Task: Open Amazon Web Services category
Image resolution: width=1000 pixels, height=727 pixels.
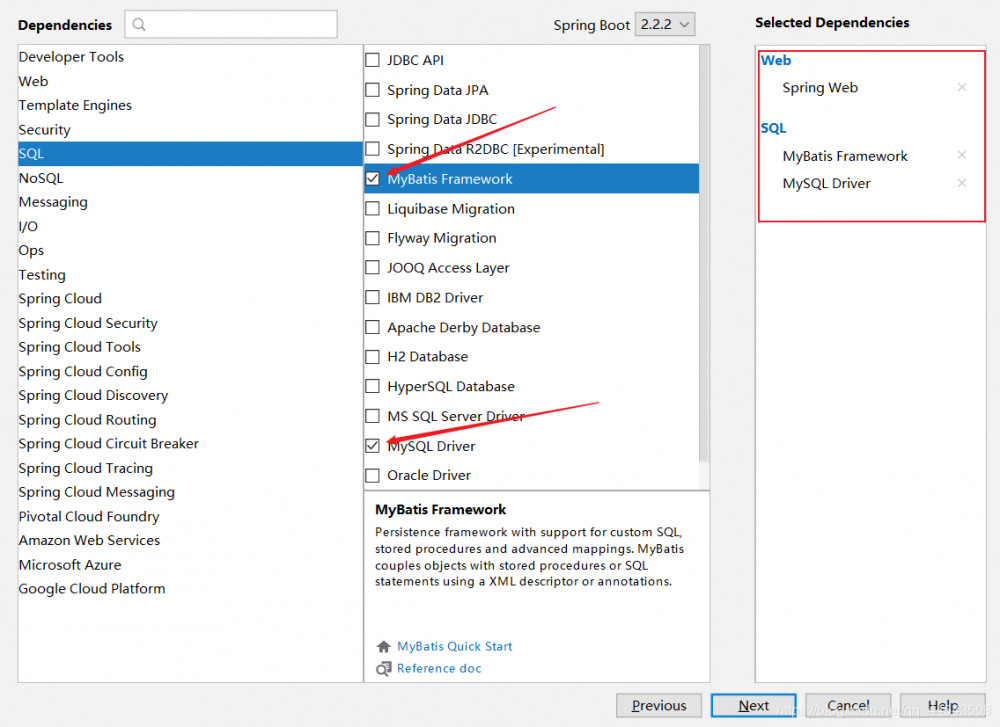Action: point(190,540)
